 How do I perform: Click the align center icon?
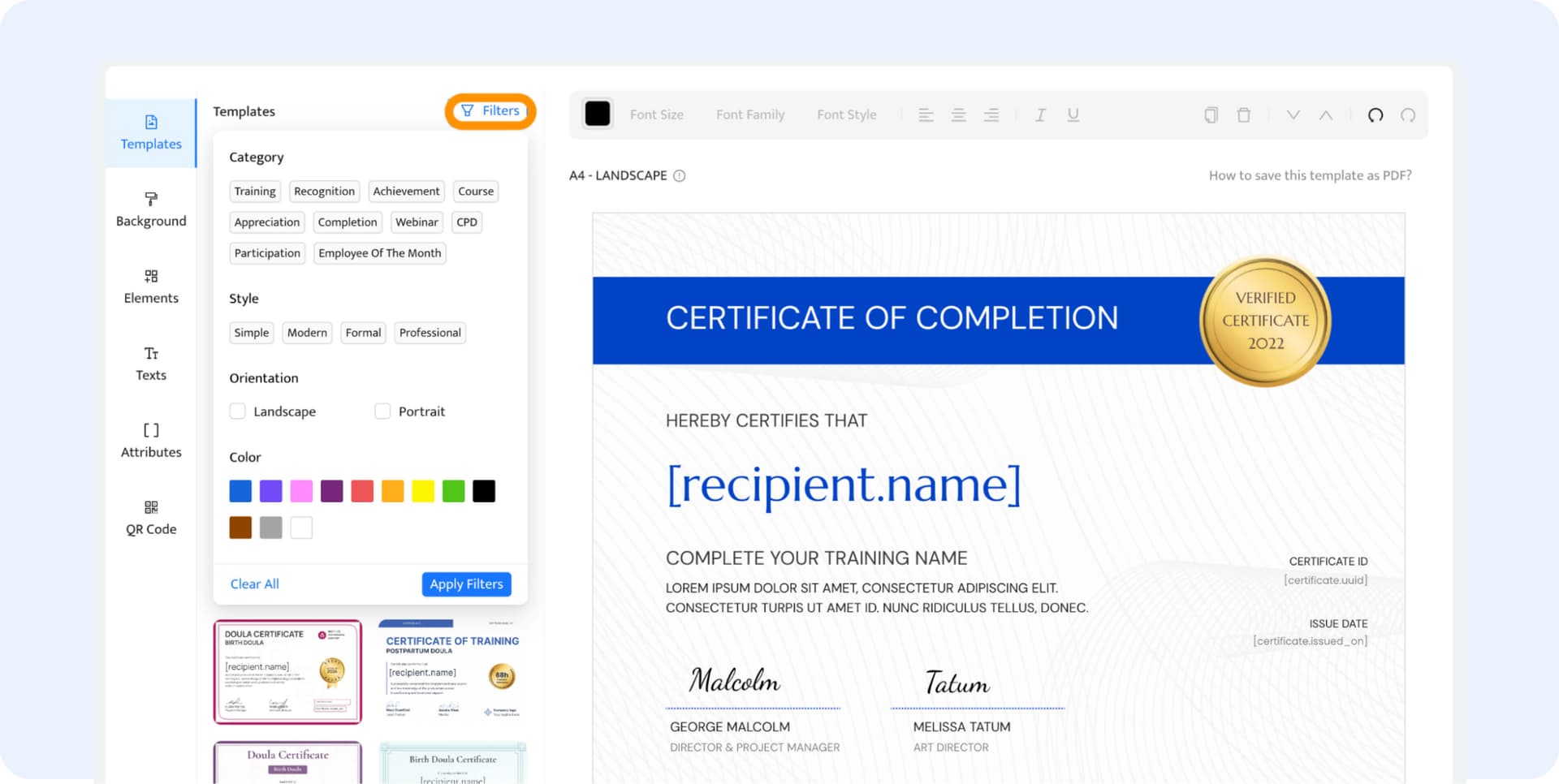tap(958, 115)
